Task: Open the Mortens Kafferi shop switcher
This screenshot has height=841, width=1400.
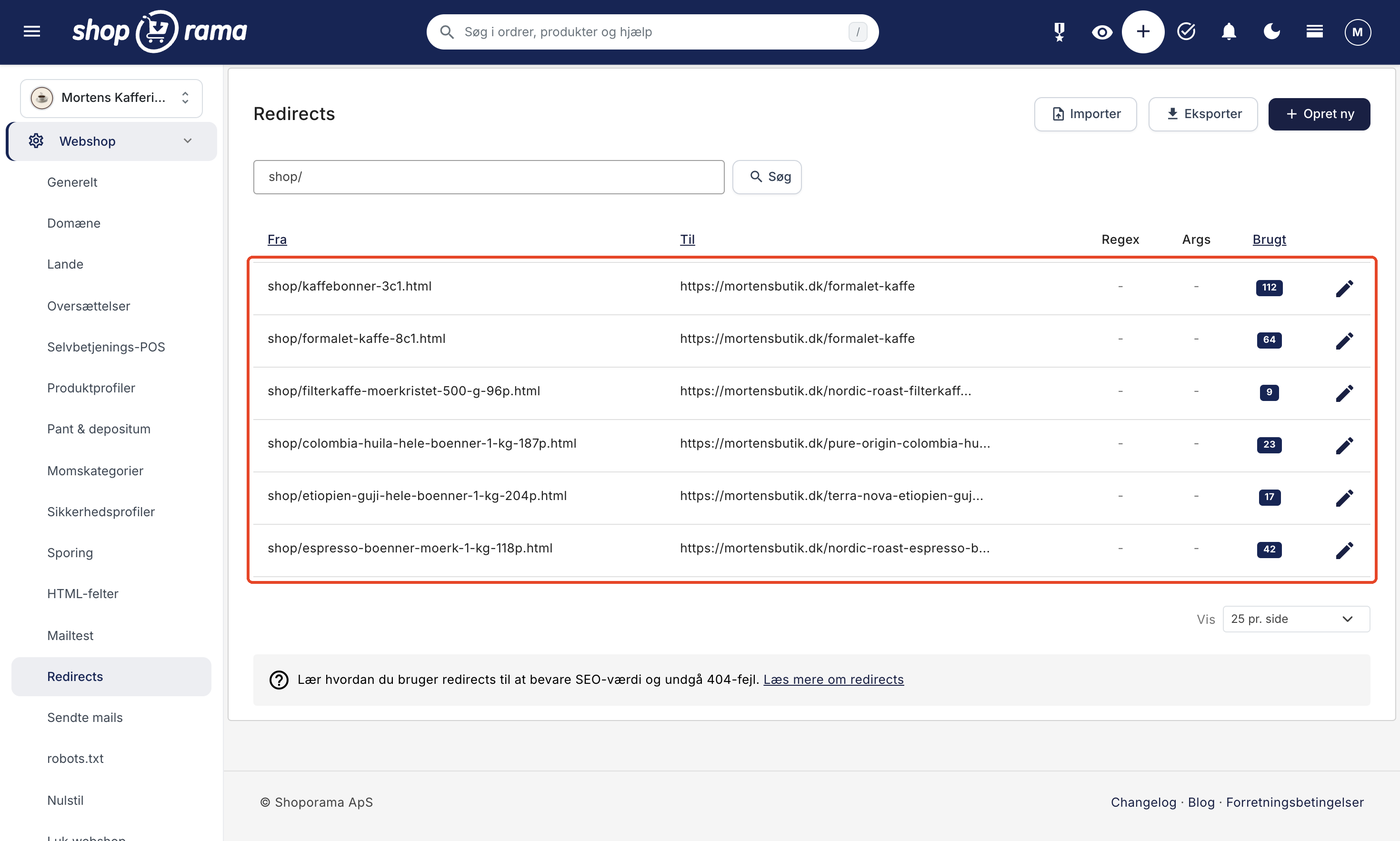Action: pos(111,98)
